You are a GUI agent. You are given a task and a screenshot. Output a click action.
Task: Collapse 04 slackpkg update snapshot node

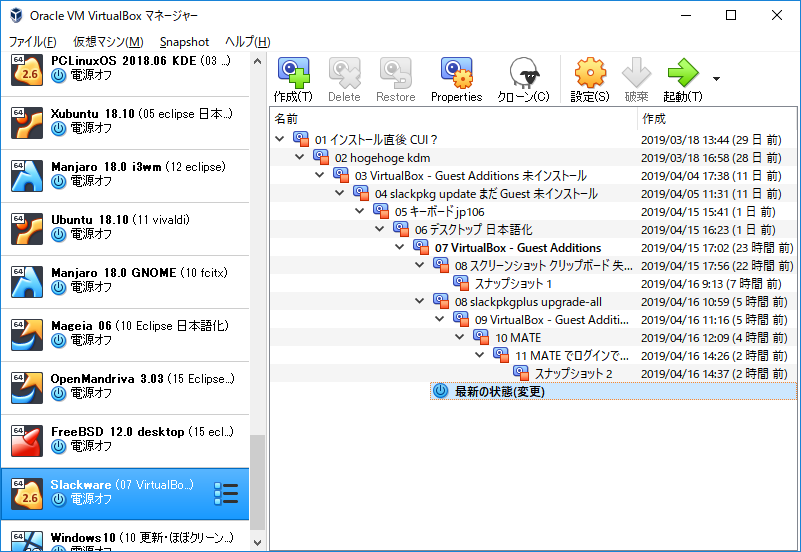point(339,193)
